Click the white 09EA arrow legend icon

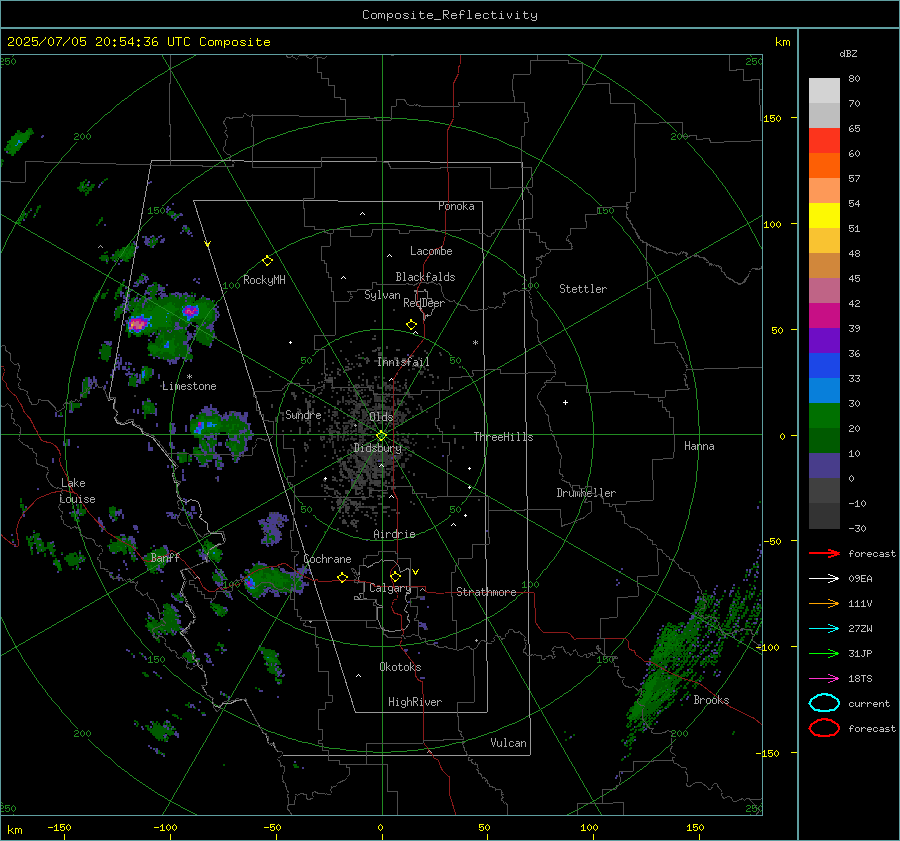tap(824, 578)
